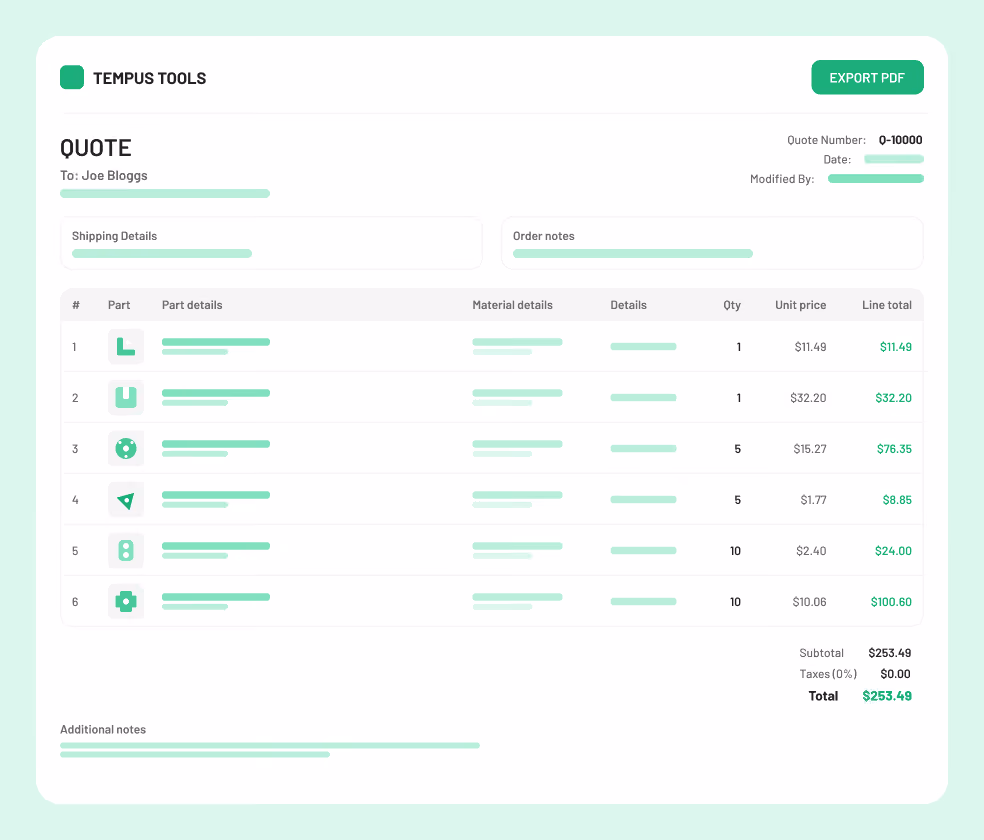Viewport: 984px width, 840px height.
Task: Click the green Total amount $253.49
Action: pyautogui.click(x=887, y=696)
